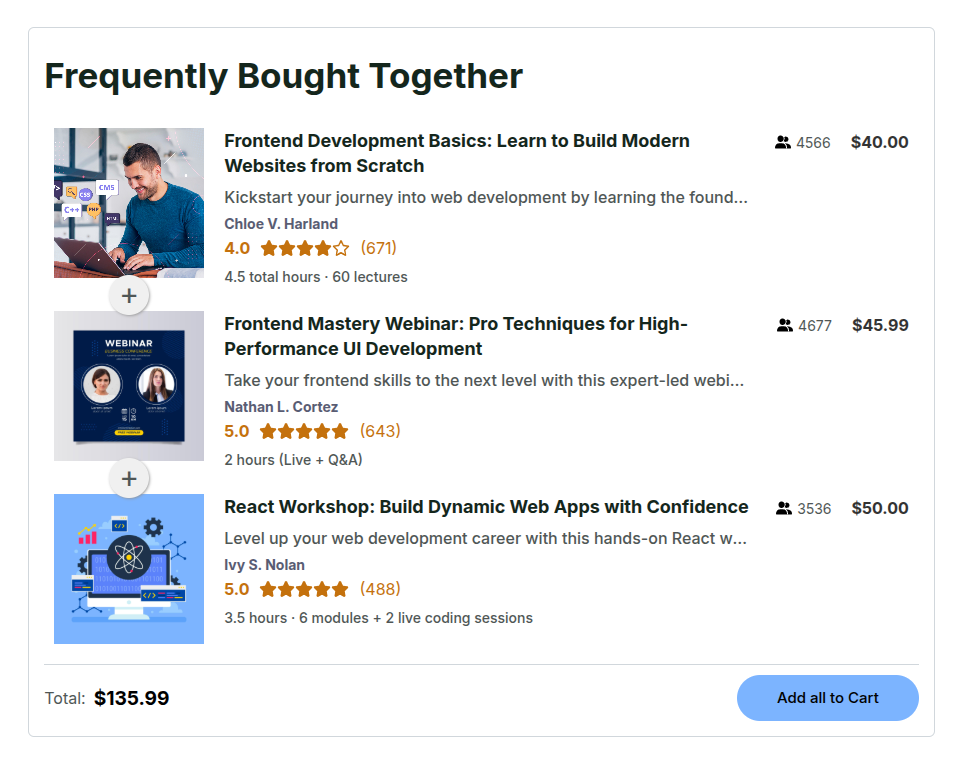Click the $135.99 total price
Viewport: 965px width, 773px height.
tap(131, 698)
